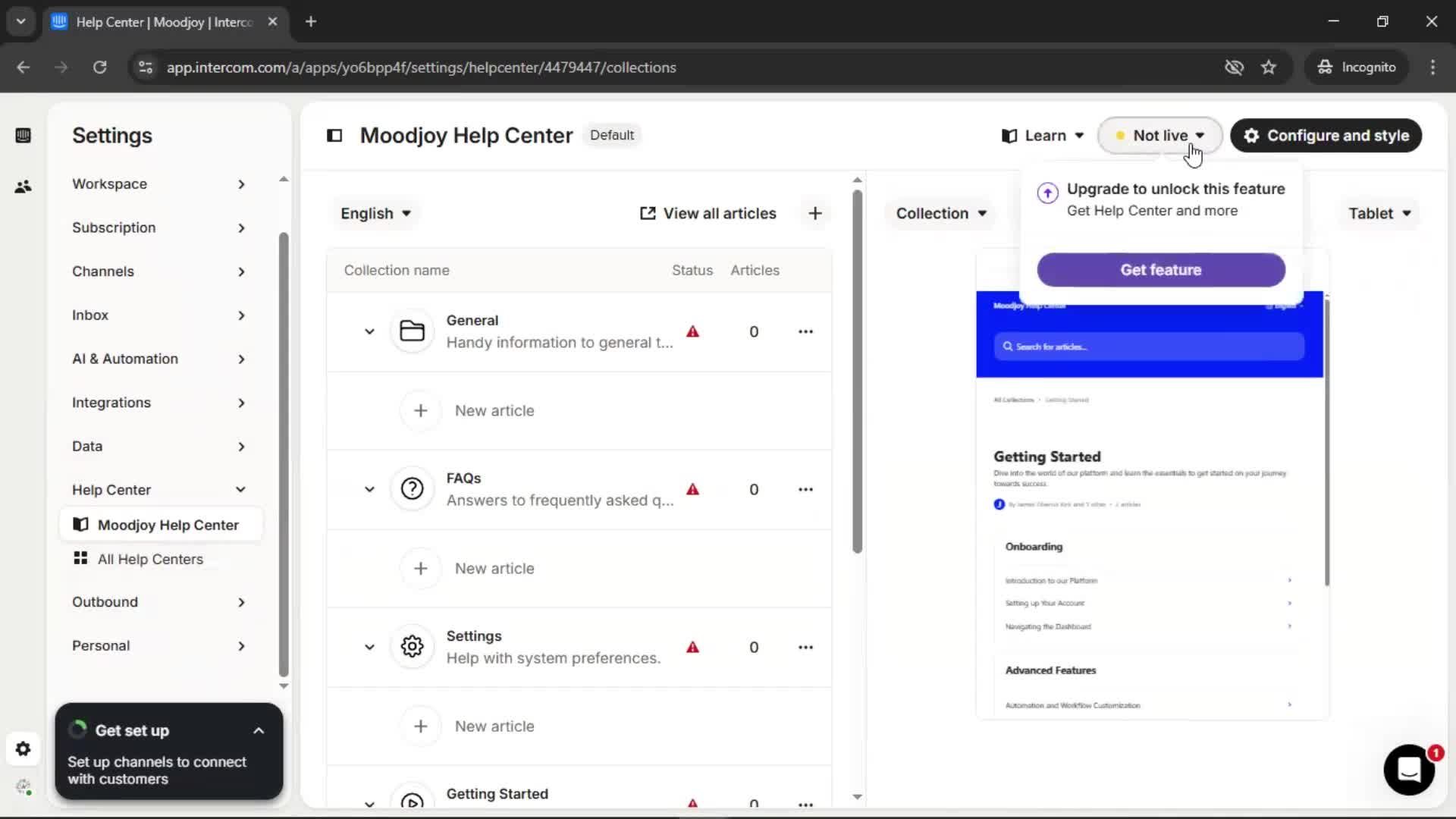Click plus icon for New article under Settings
The image size is (1456, 819).
pos(421,726)
